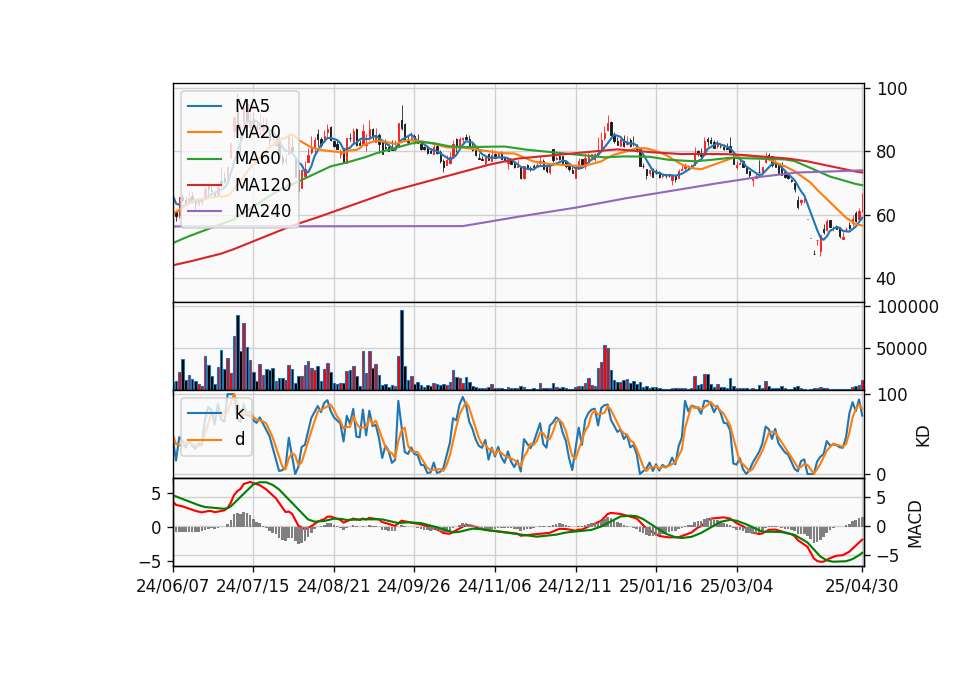Click the 24/07/15 date label
This screenshot has width=960, height=690.
(253, 586)
